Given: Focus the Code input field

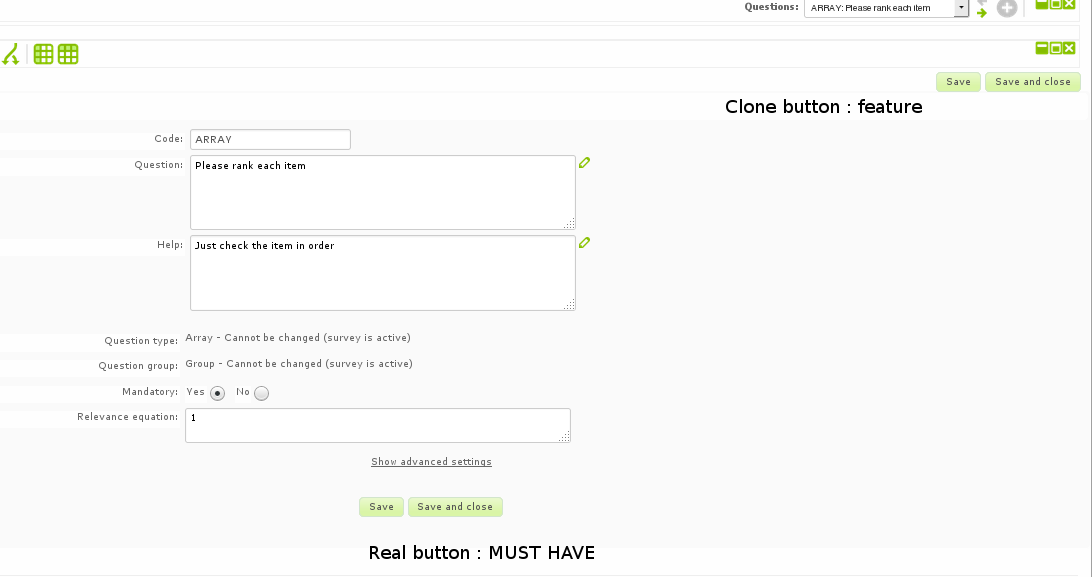Looking at the screenshot, I should coord(270,139).
